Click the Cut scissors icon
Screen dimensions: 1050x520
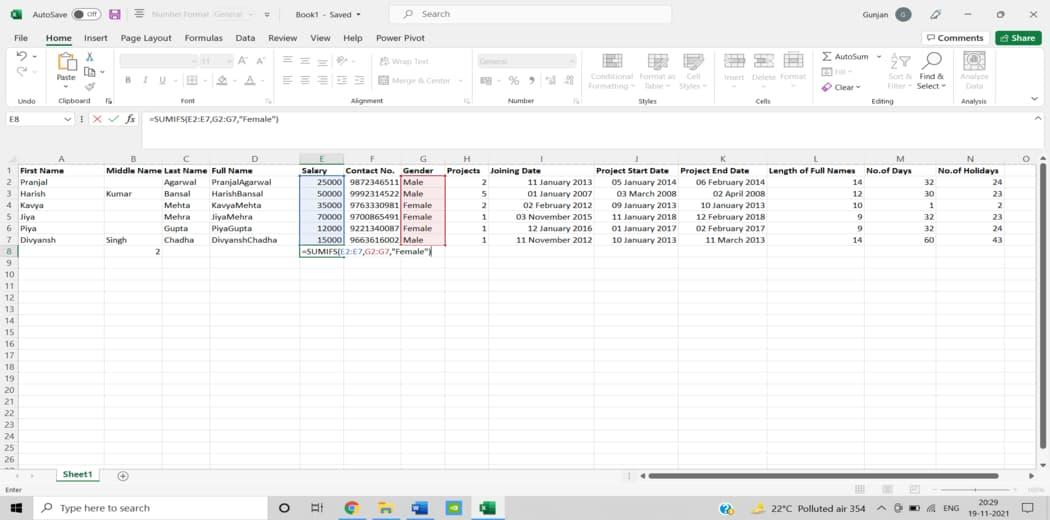click(x=90, y=57)
